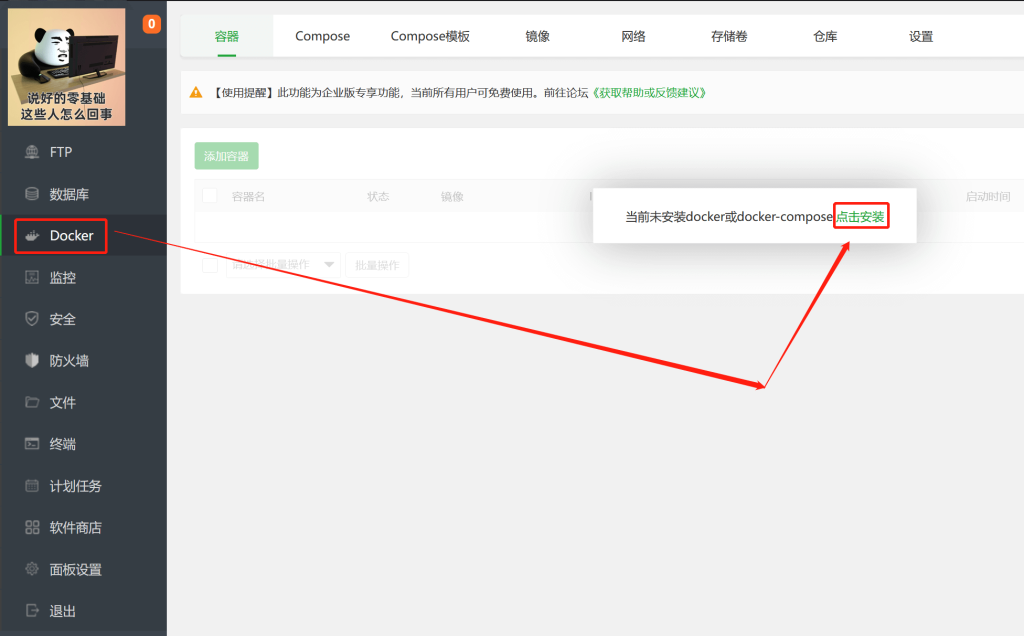Switch to the Compose模板 tab
The height and width of the screenshot is (636, 1024).
430,37
